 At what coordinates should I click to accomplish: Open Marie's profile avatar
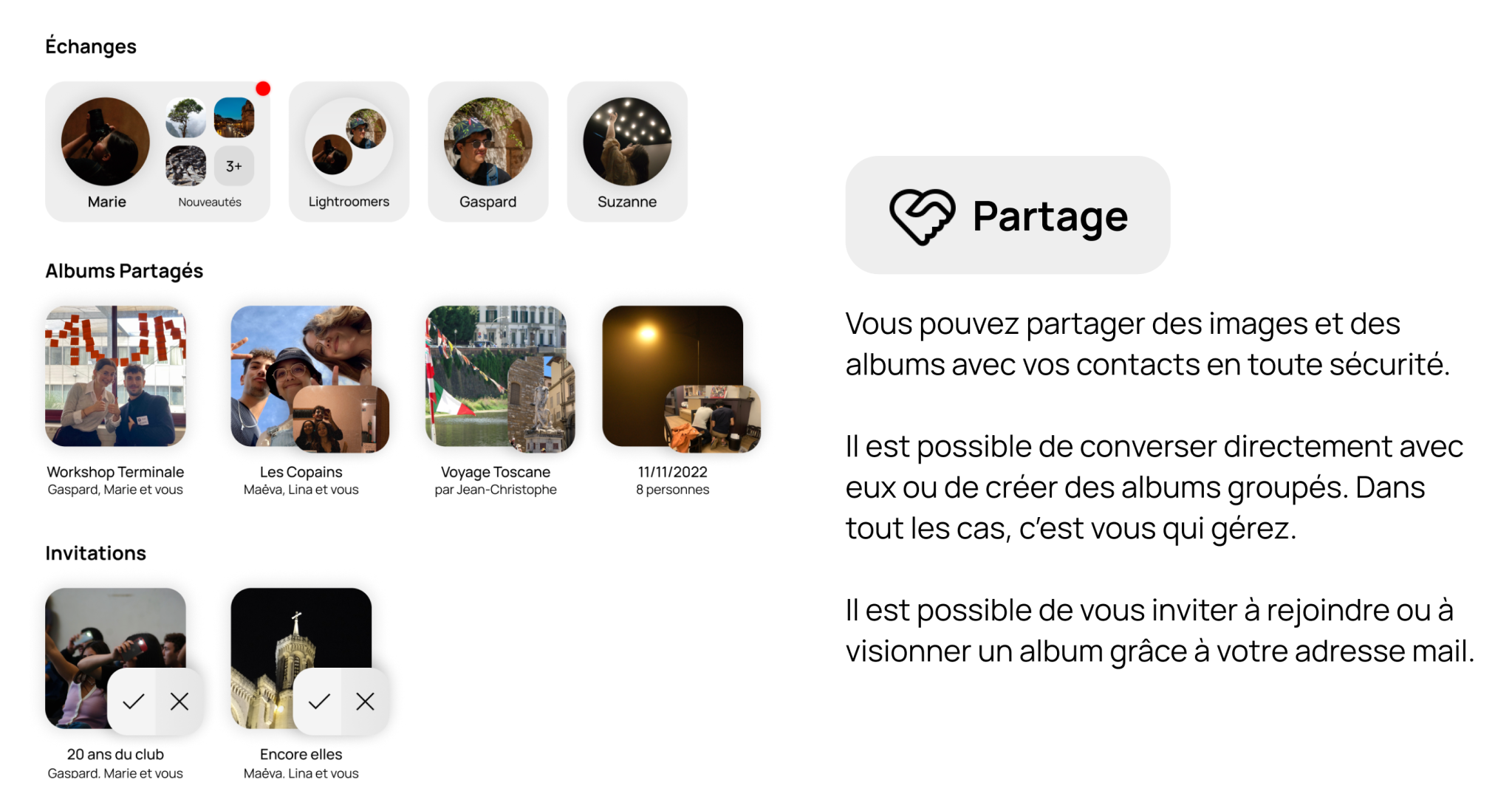106,141
